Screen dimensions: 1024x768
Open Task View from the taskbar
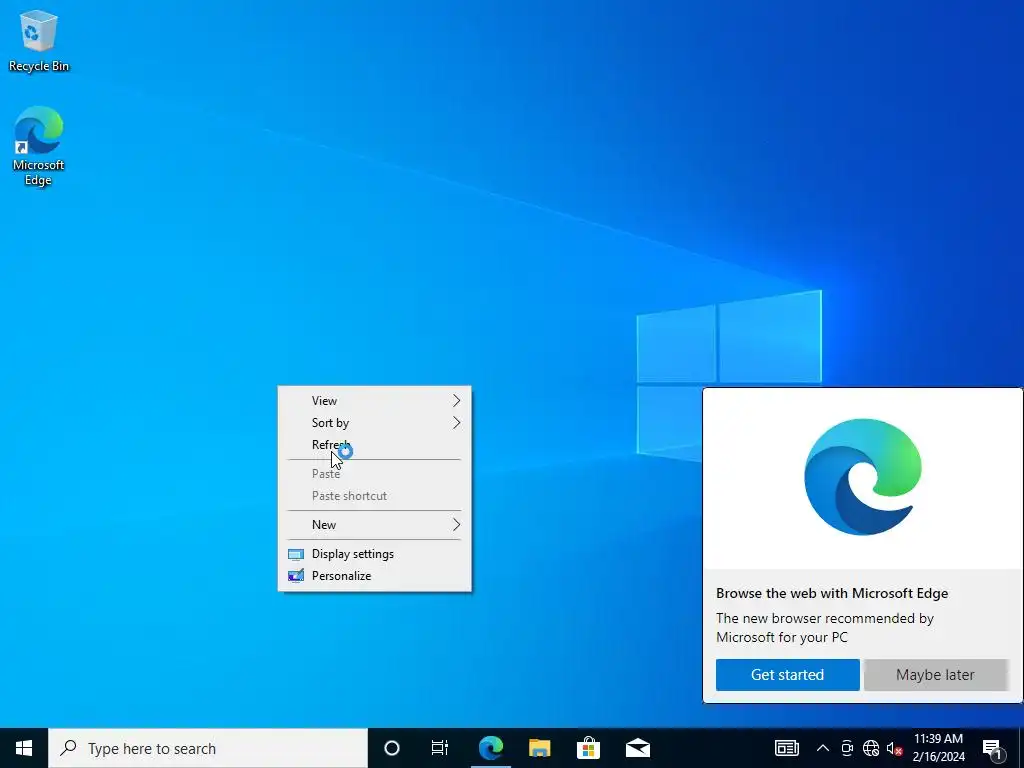point(440,748)
